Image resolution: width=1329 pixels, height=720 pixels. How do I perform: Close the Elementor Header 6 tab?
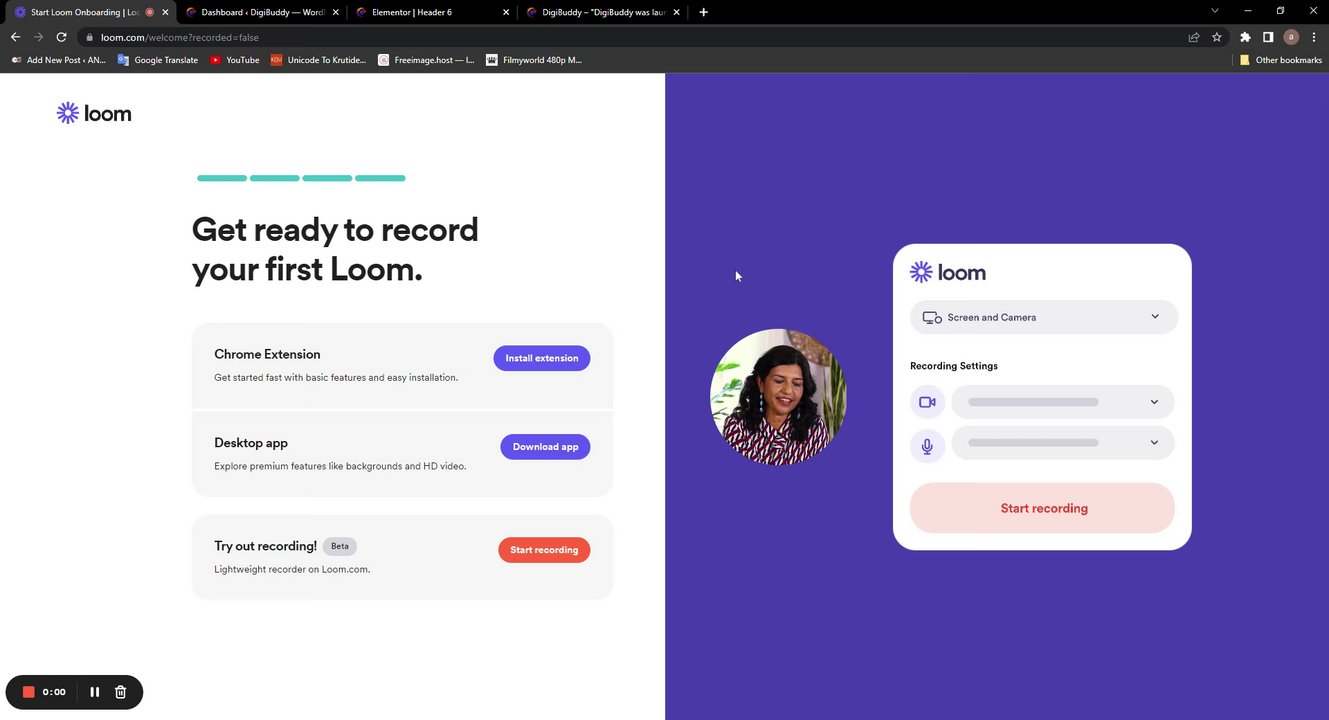pos(506,12)
